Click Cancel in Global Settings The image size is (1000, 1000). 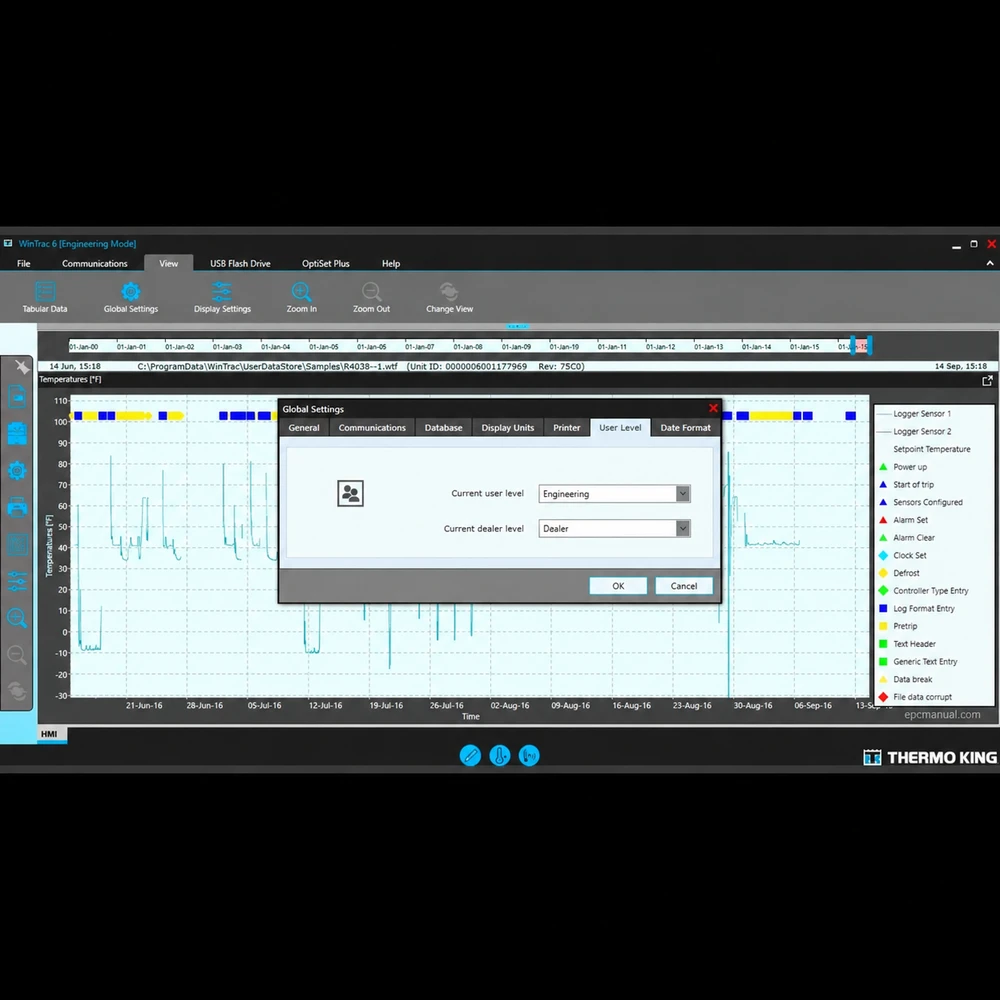click(684, 585)
